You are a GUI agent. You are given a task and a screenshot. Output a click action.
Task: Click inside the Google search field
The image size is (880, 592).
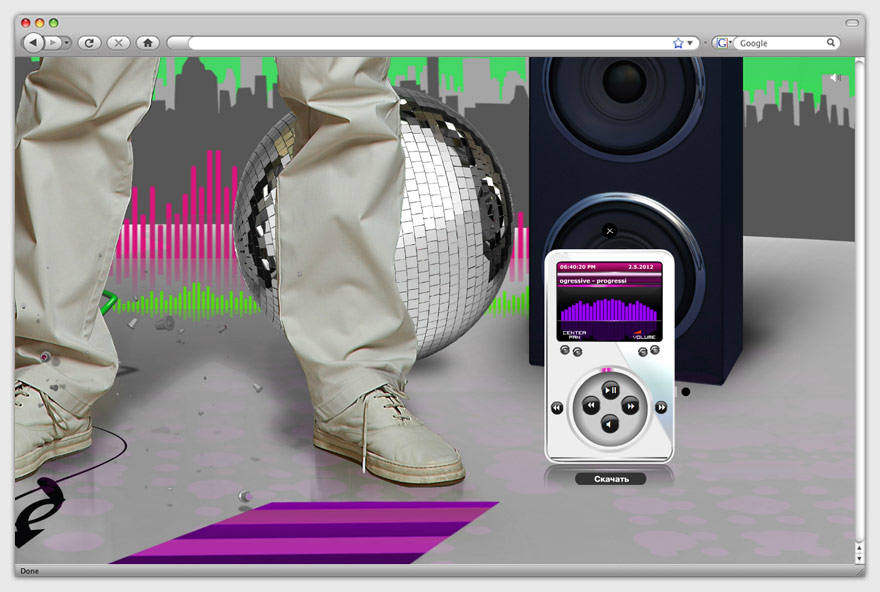(780, 43)
